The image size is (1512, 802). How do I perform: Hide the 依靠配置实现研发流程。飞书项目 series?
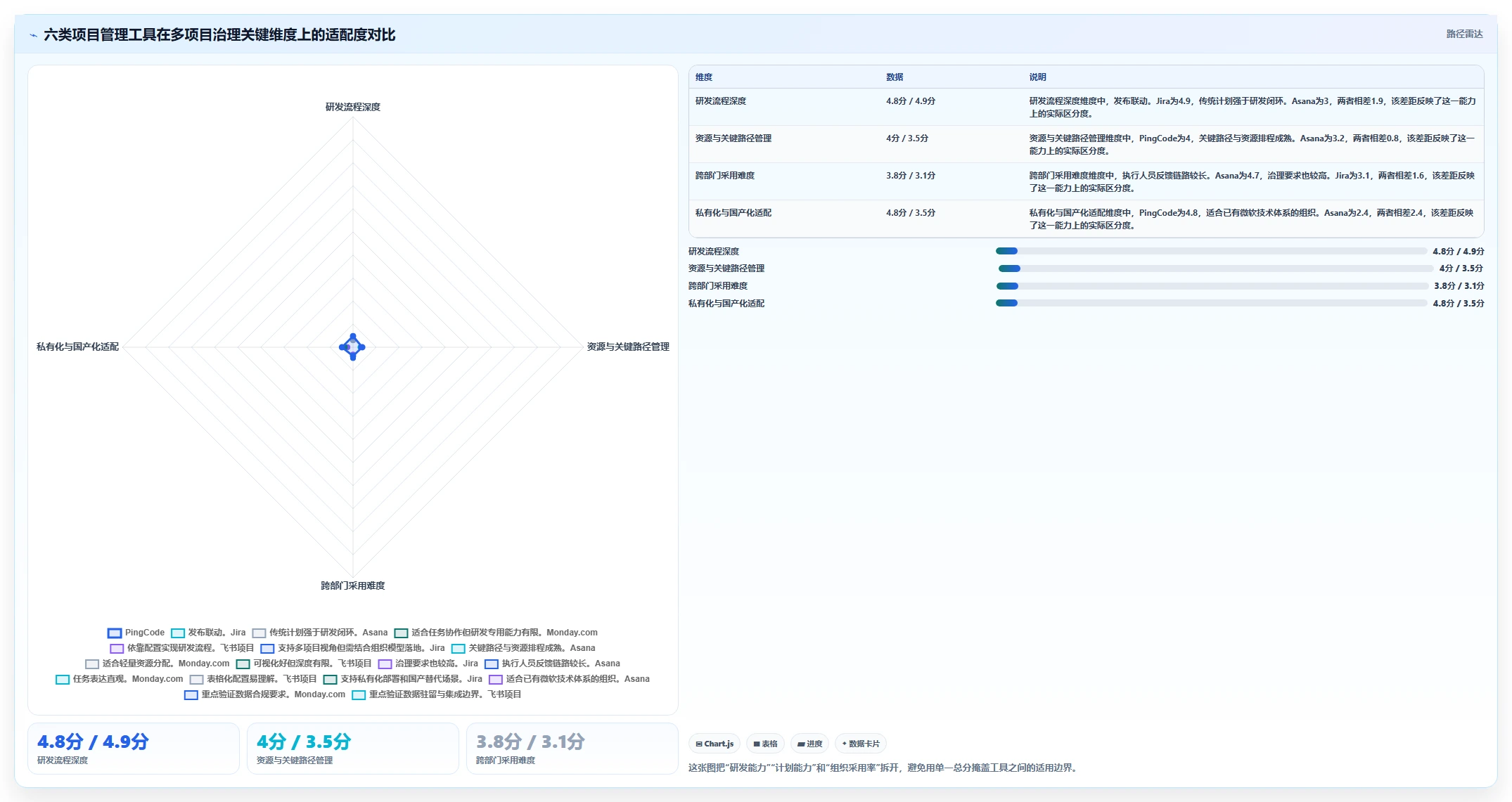[x=181, y=648]
